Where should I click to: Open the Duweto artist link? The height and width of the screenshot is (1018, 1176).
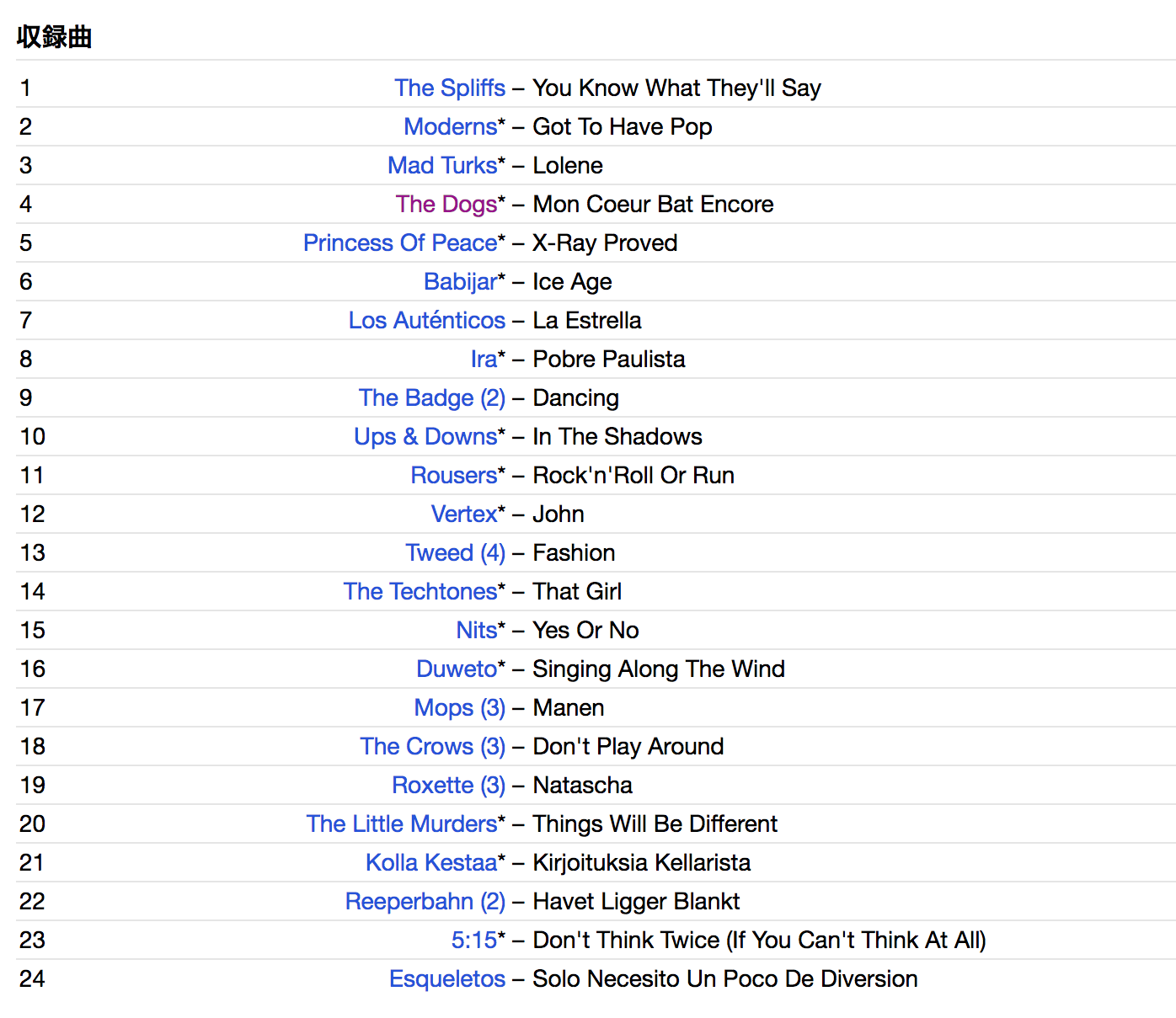pyautogui.click(x=457, y=669)
